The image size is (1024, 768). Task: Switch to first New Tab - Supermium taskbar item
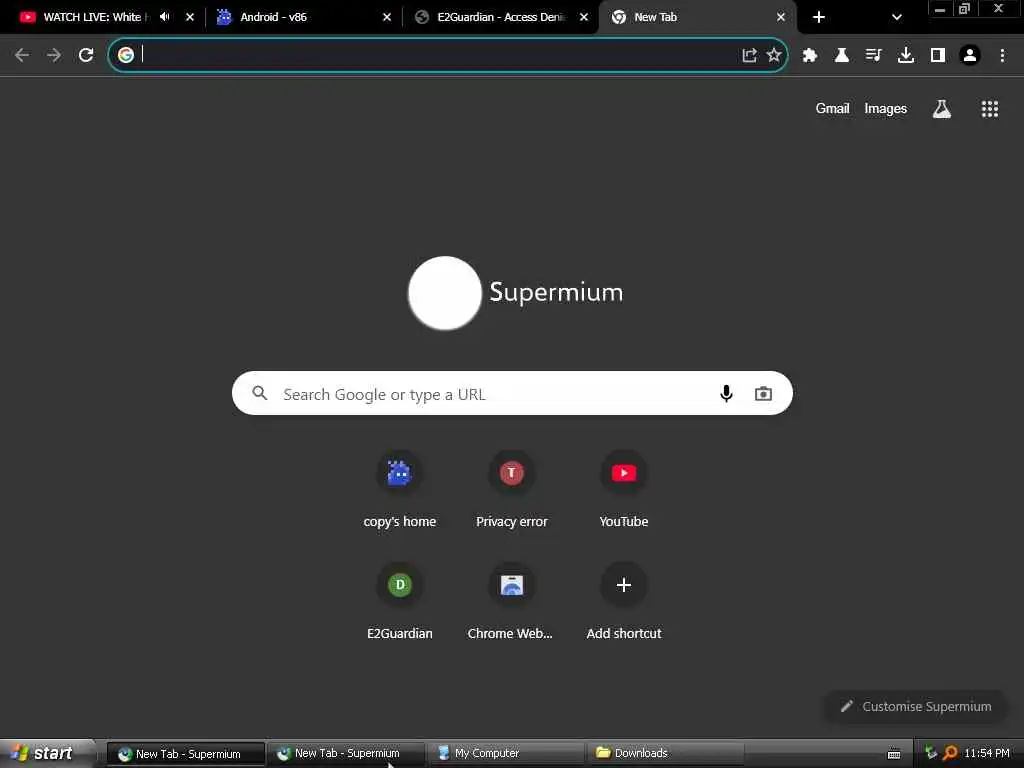(x=185, y=754)
